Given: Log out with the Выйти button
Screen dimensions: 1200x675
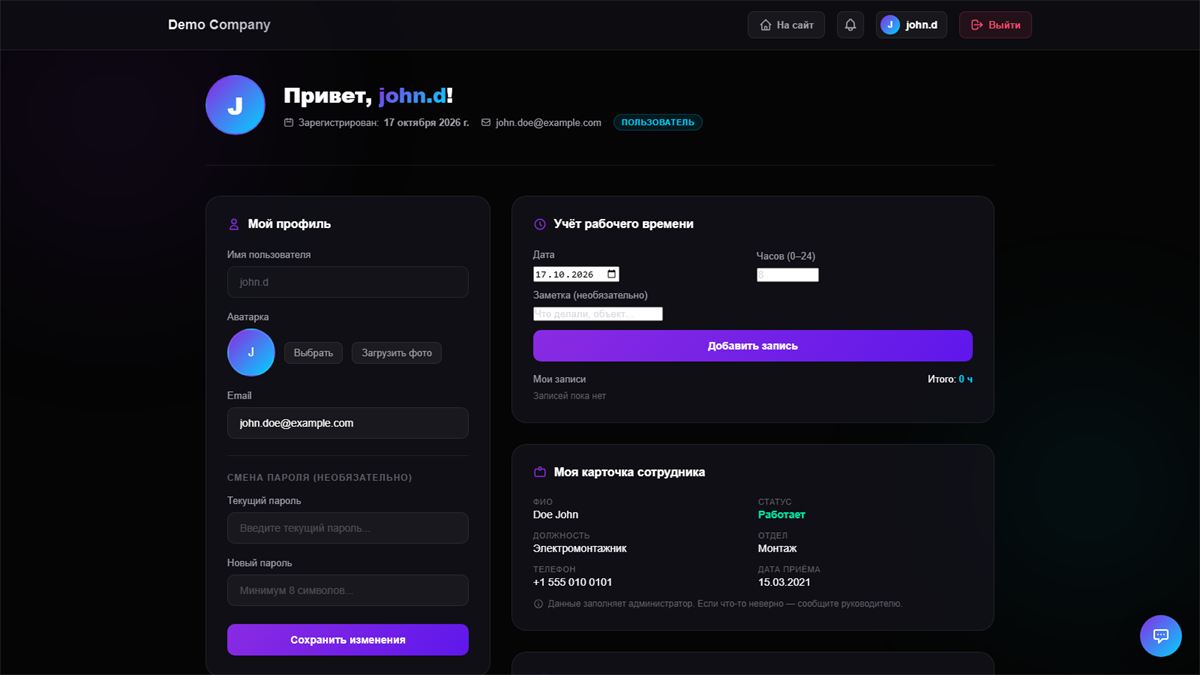Looking at the screenshot, I should tap(995, 25).
